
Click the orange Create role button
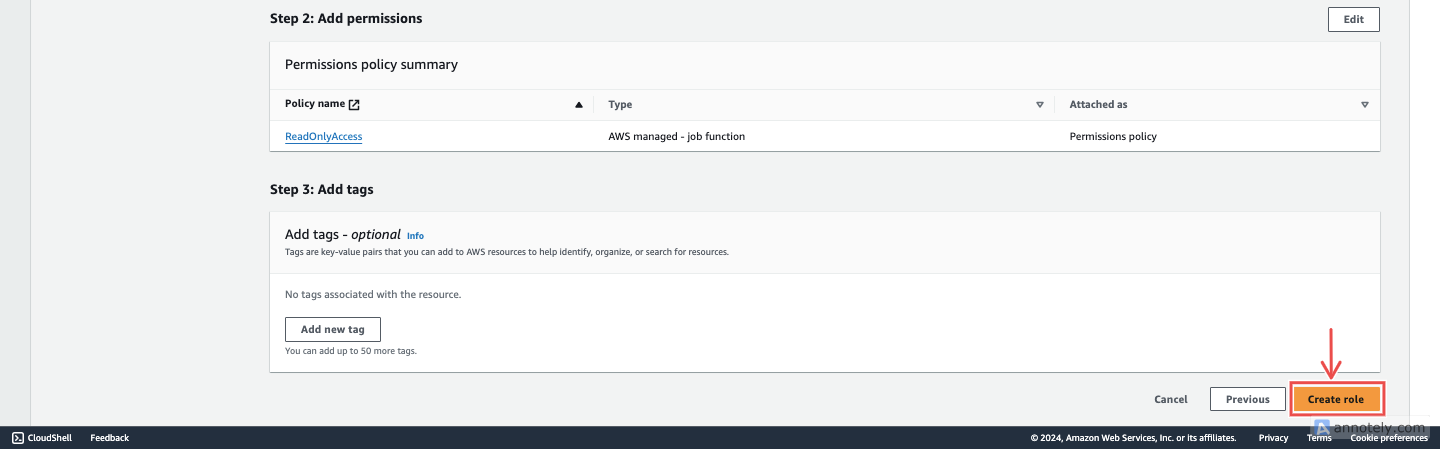[x=1335, y=399]
